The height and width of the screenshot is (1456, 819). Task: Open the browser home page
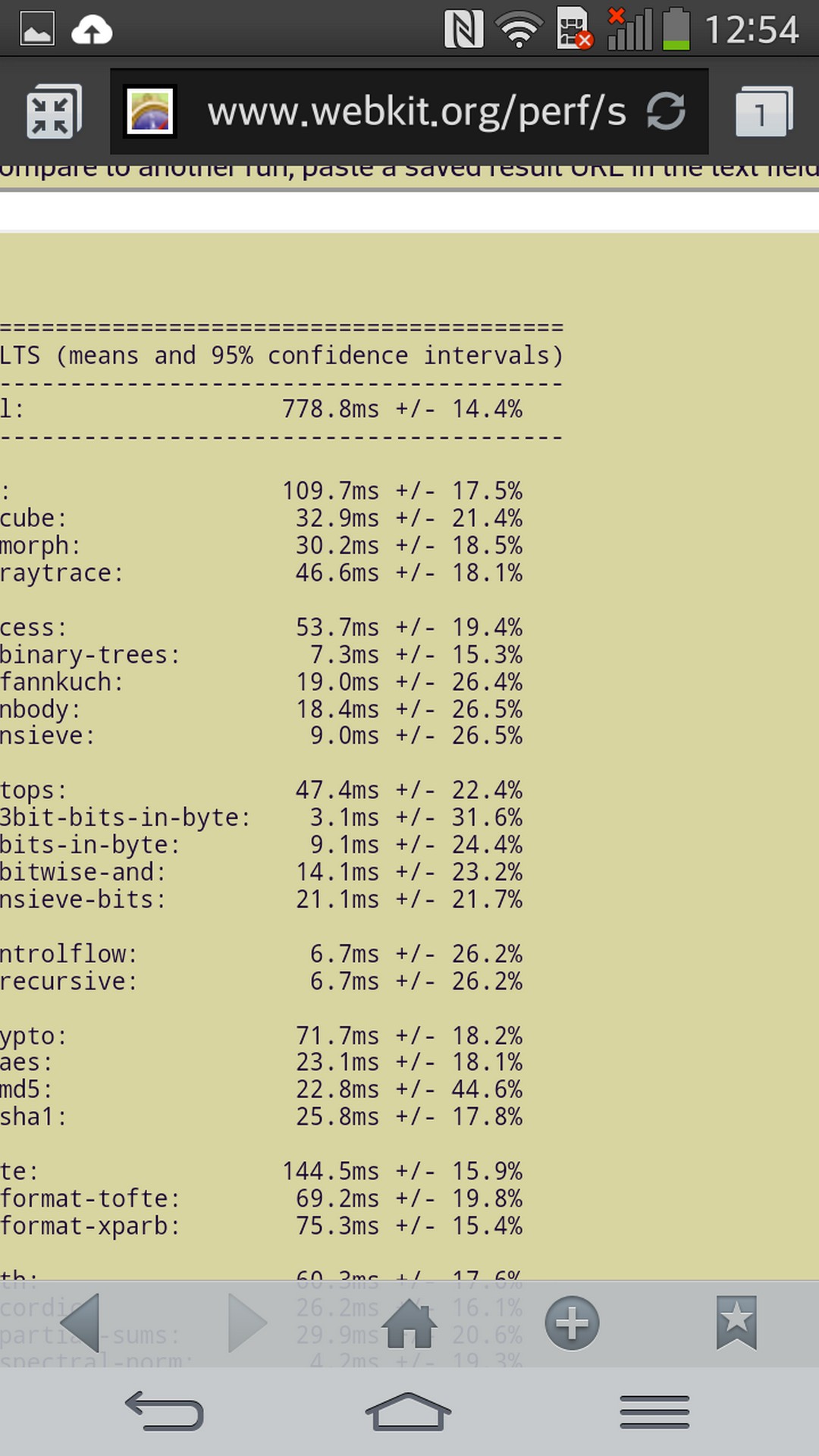click(x=409, y=1323)
